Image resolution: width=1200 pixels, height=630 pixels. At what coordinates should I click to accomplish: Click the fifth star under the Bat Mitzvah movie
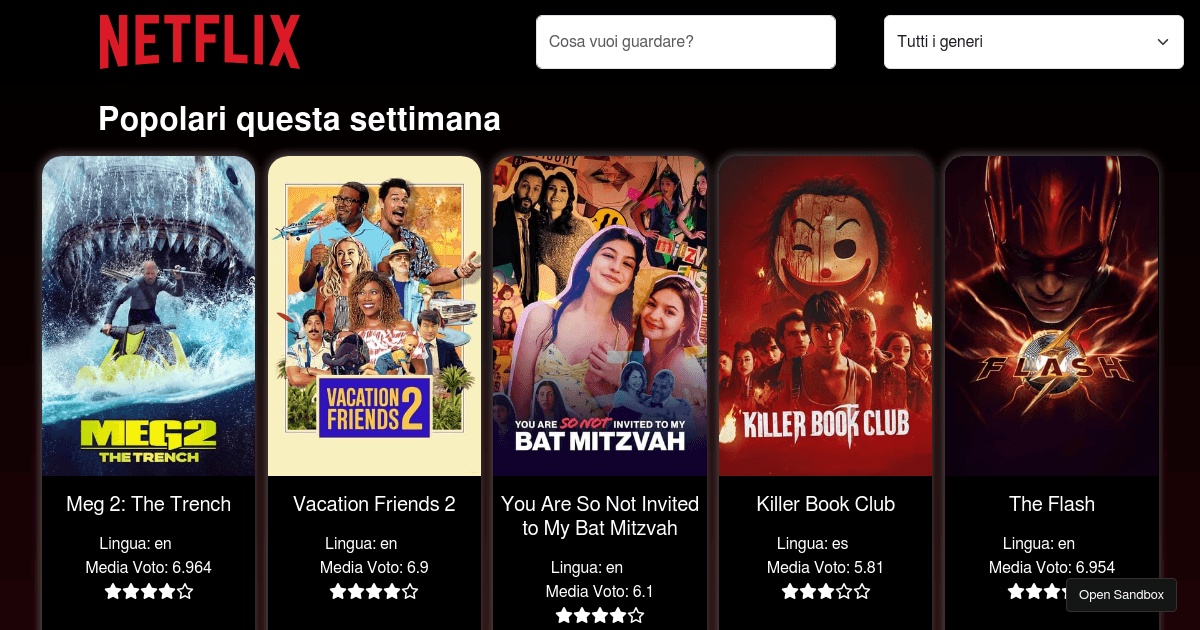click(x=636, y=615)
